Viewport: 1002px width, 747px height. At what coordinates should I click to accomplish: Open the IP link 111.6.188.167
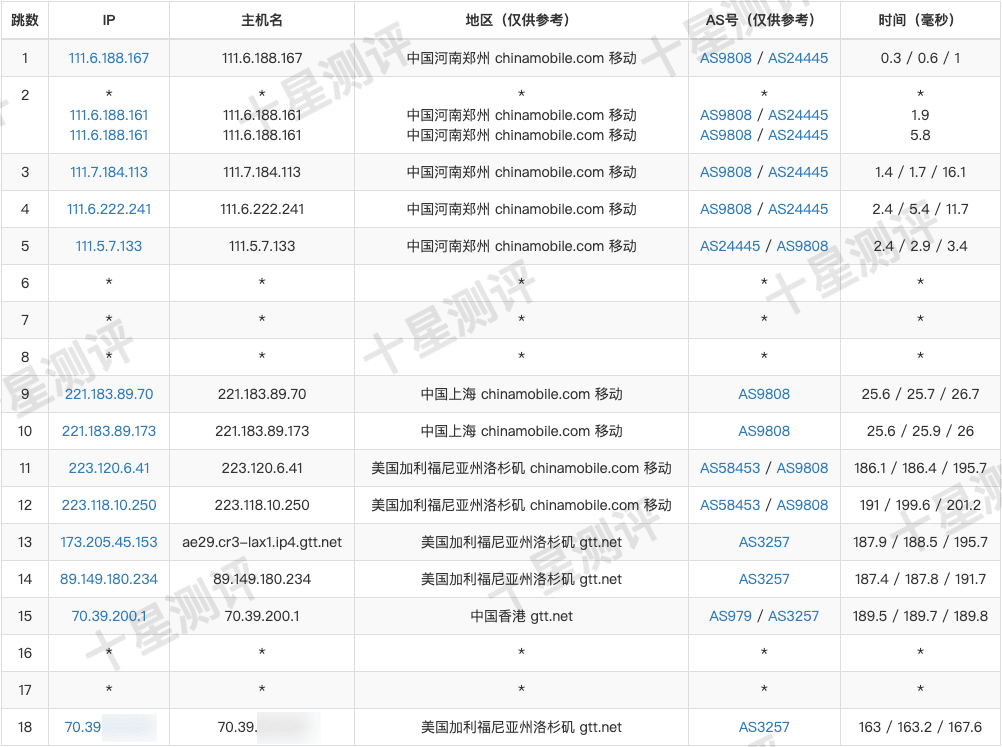pos(109,58)
